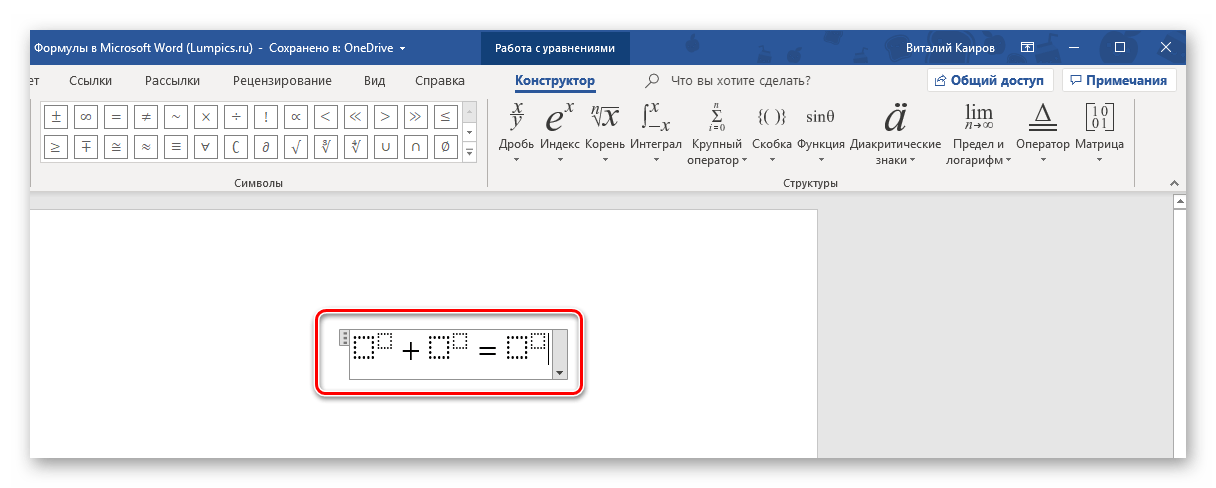Insert the equals sign symbol
1216x488 pixels.
pyautogui.click(x=116, y=116)
